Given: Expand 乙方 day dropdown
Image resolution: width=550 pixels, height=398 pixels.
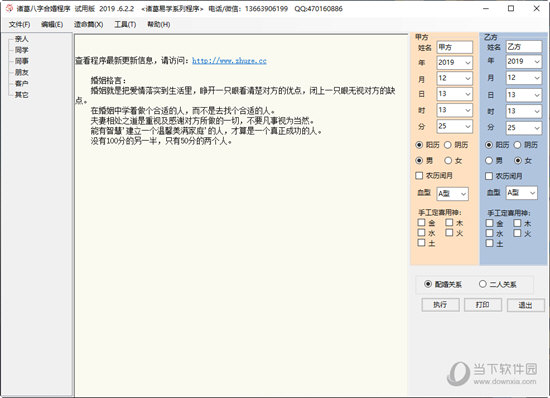Looking at the screenshot, I should coord(537,95).
